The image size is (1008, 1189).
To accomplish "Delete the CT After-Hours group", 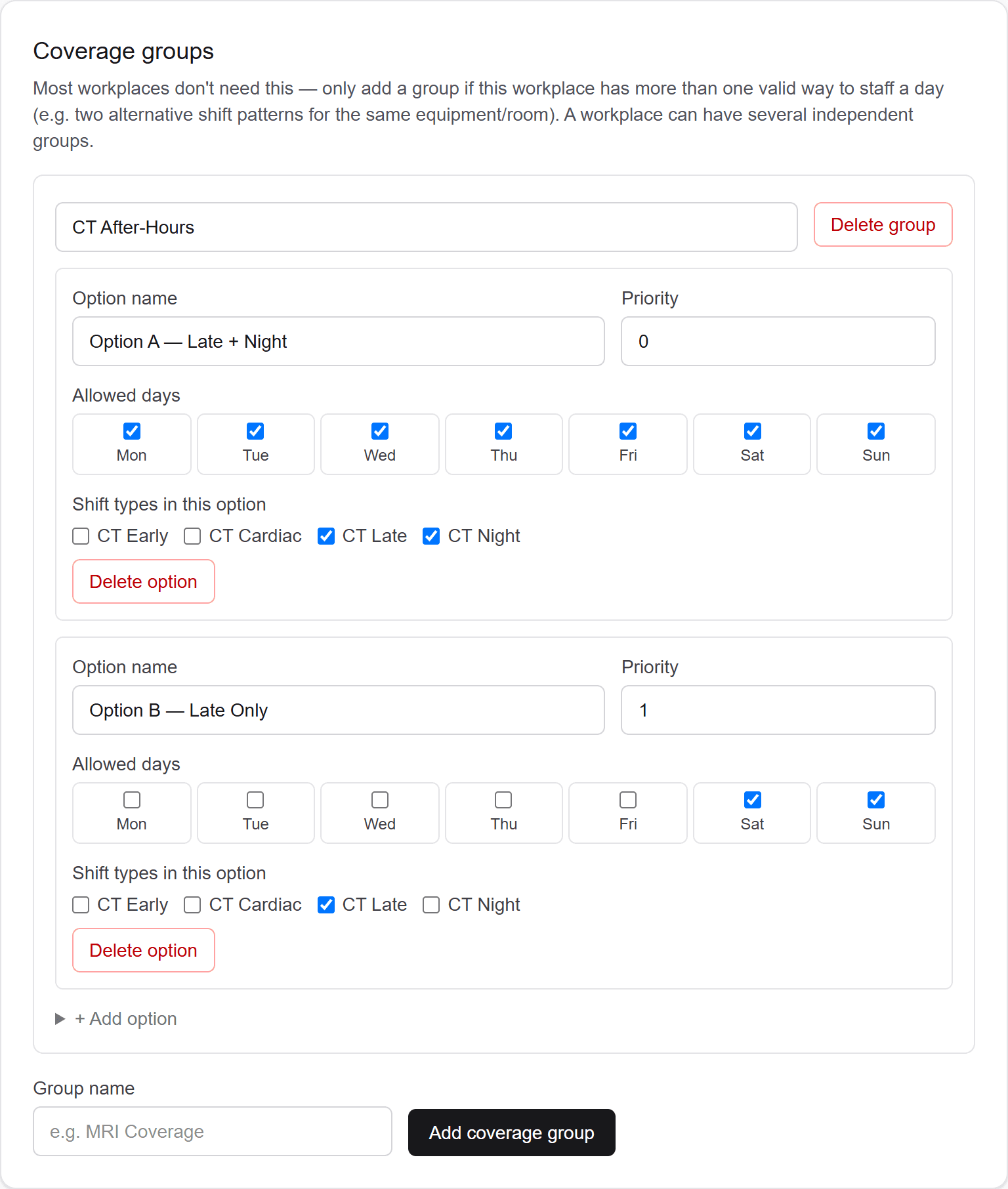I will pyautogui.click(x=883, y=224).
